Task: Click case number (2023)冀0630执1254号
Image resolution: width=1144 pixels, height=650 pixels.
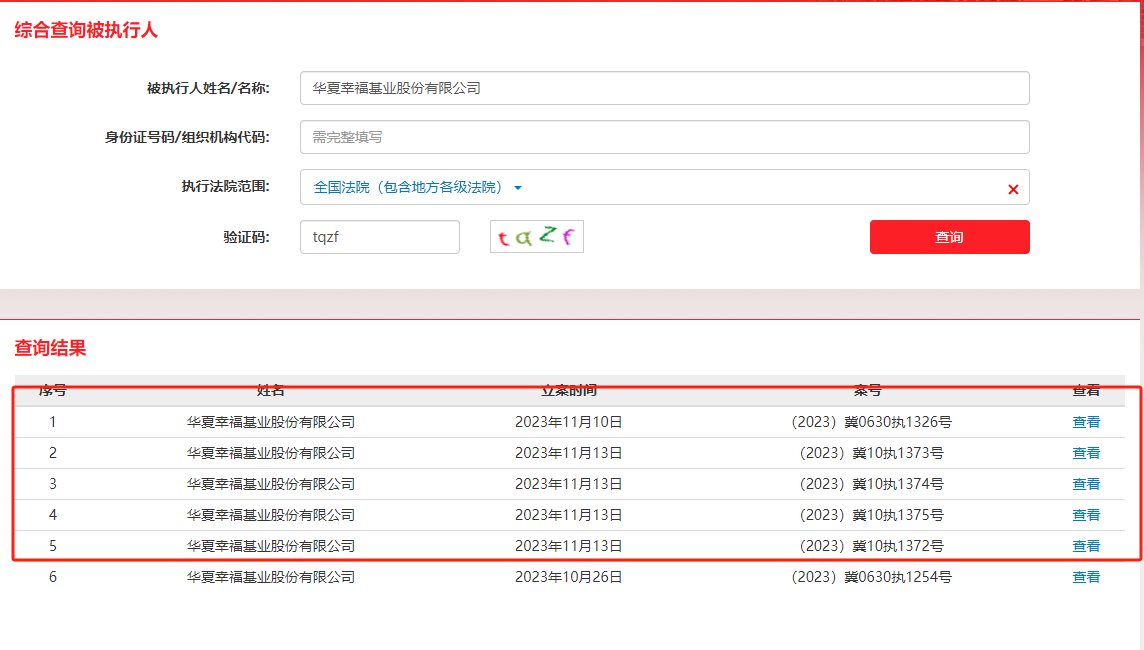Action: (871, 577)
